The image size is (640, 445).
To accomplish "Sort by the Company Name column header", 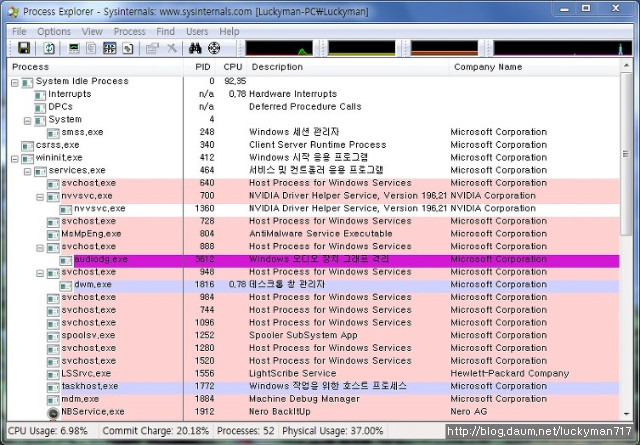I will tap(534, 67).
